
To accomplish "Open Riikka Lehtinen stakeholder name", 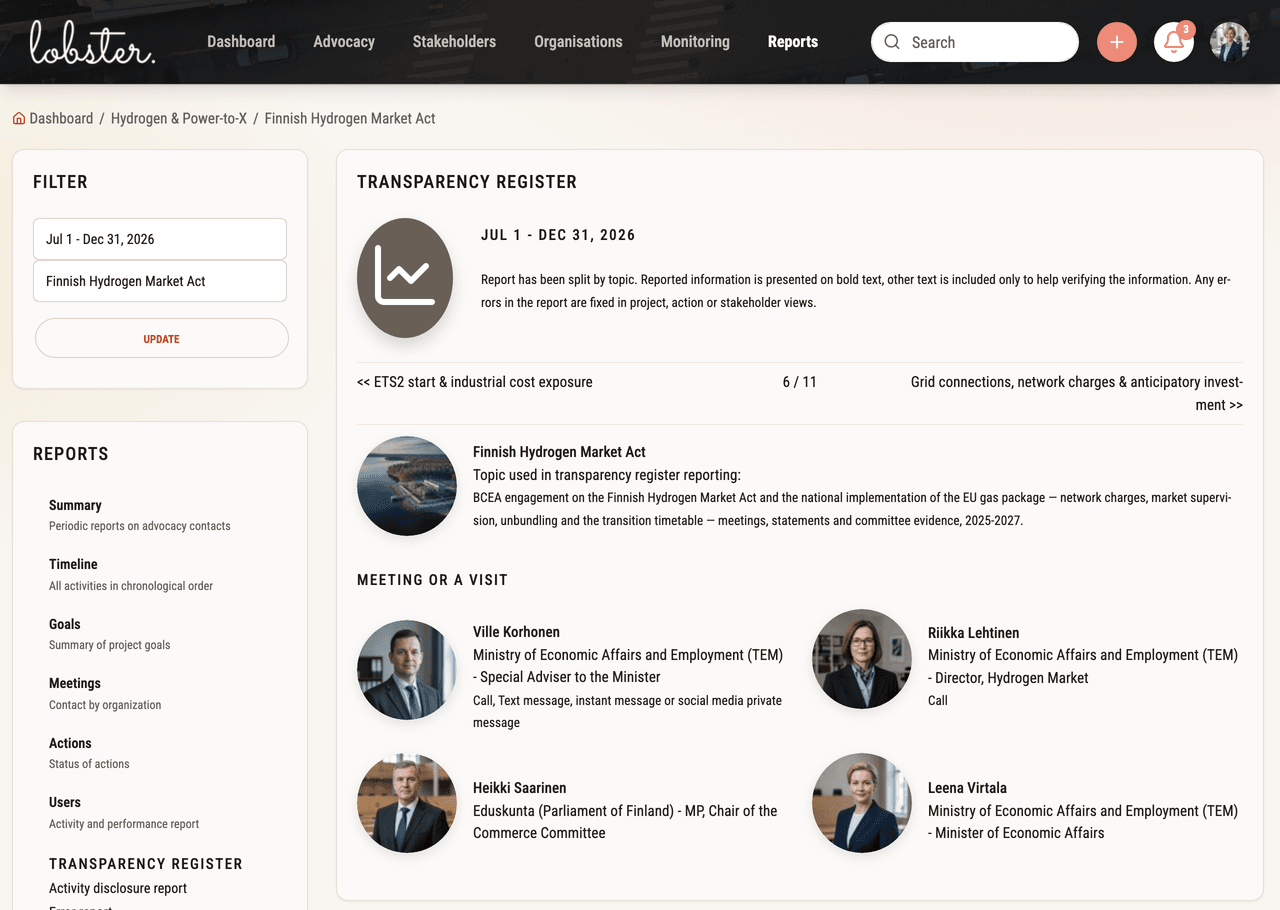I will pyautogui.click(x=974, y=633).
